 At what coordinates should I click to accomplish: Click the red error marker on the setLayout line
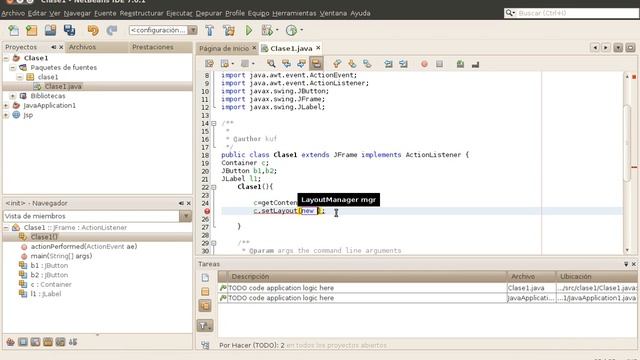coord(207,211)
